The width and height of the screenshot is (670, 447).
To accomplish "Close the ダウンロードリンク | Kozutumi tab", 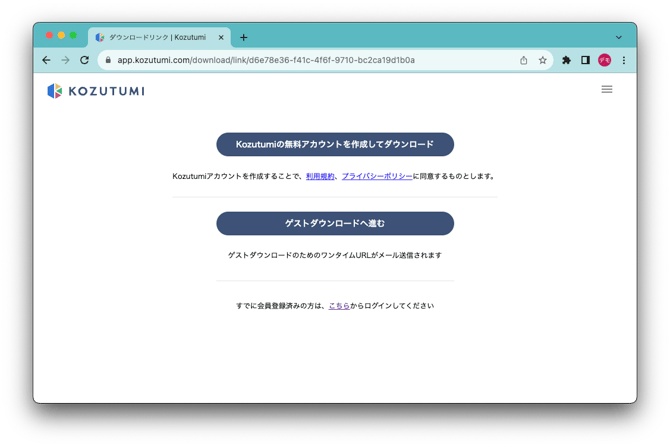I will tap(221, 38).
